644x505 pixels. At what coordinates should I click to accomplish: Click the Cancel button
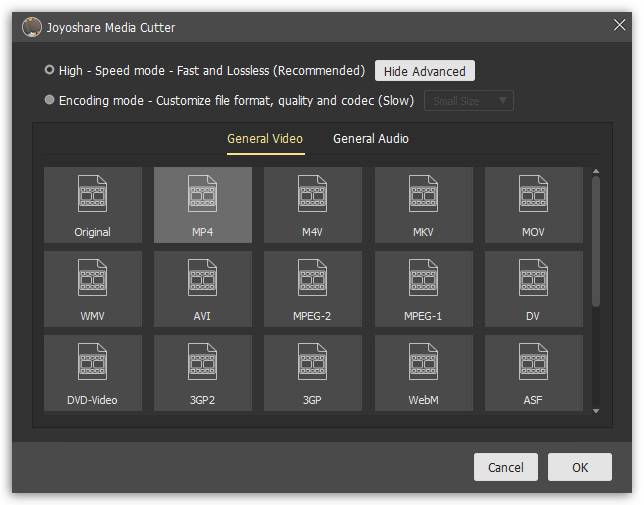coord(506,467)
